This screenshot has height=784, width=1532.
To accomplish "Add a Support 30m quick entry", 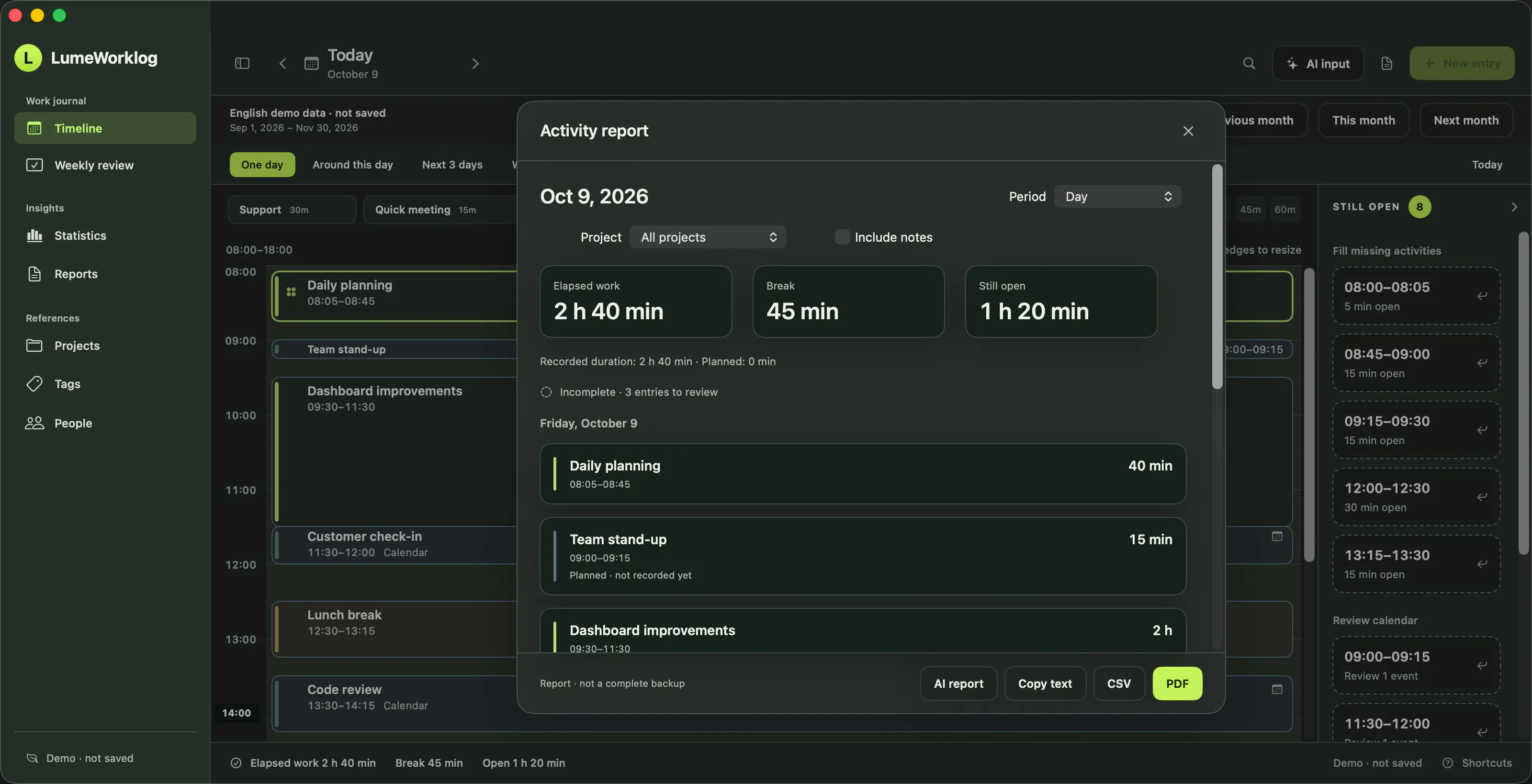I will click(292, 209).
